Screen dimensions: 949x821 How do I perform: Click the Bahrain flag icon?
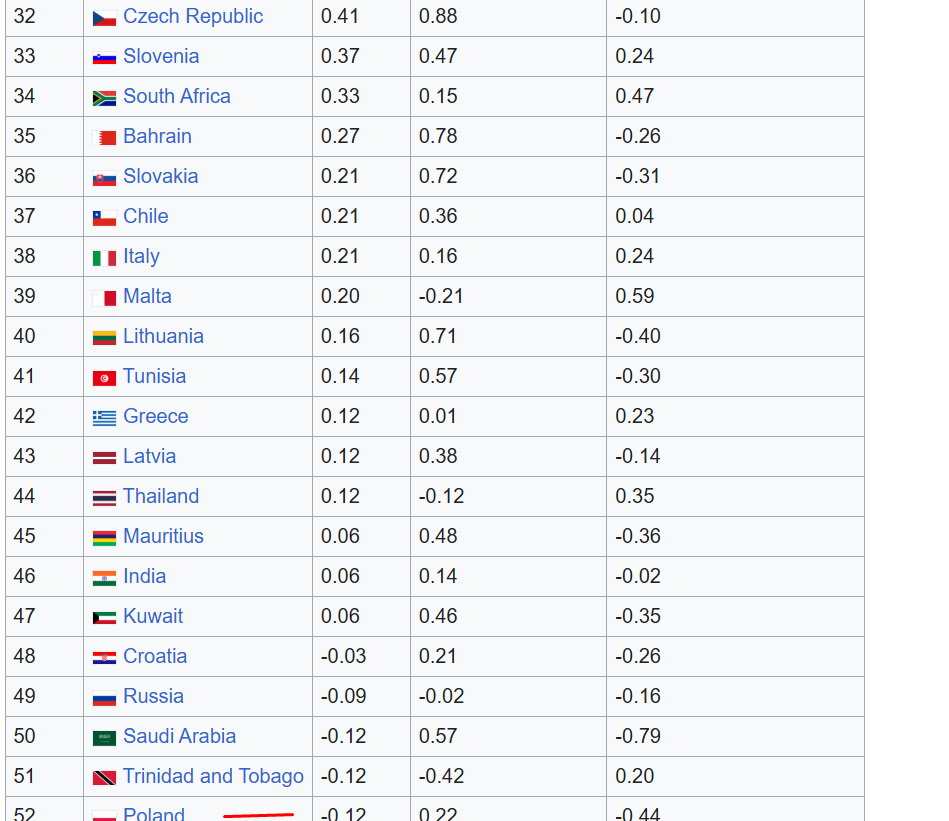pyautogui.click(x=104, y=138)
